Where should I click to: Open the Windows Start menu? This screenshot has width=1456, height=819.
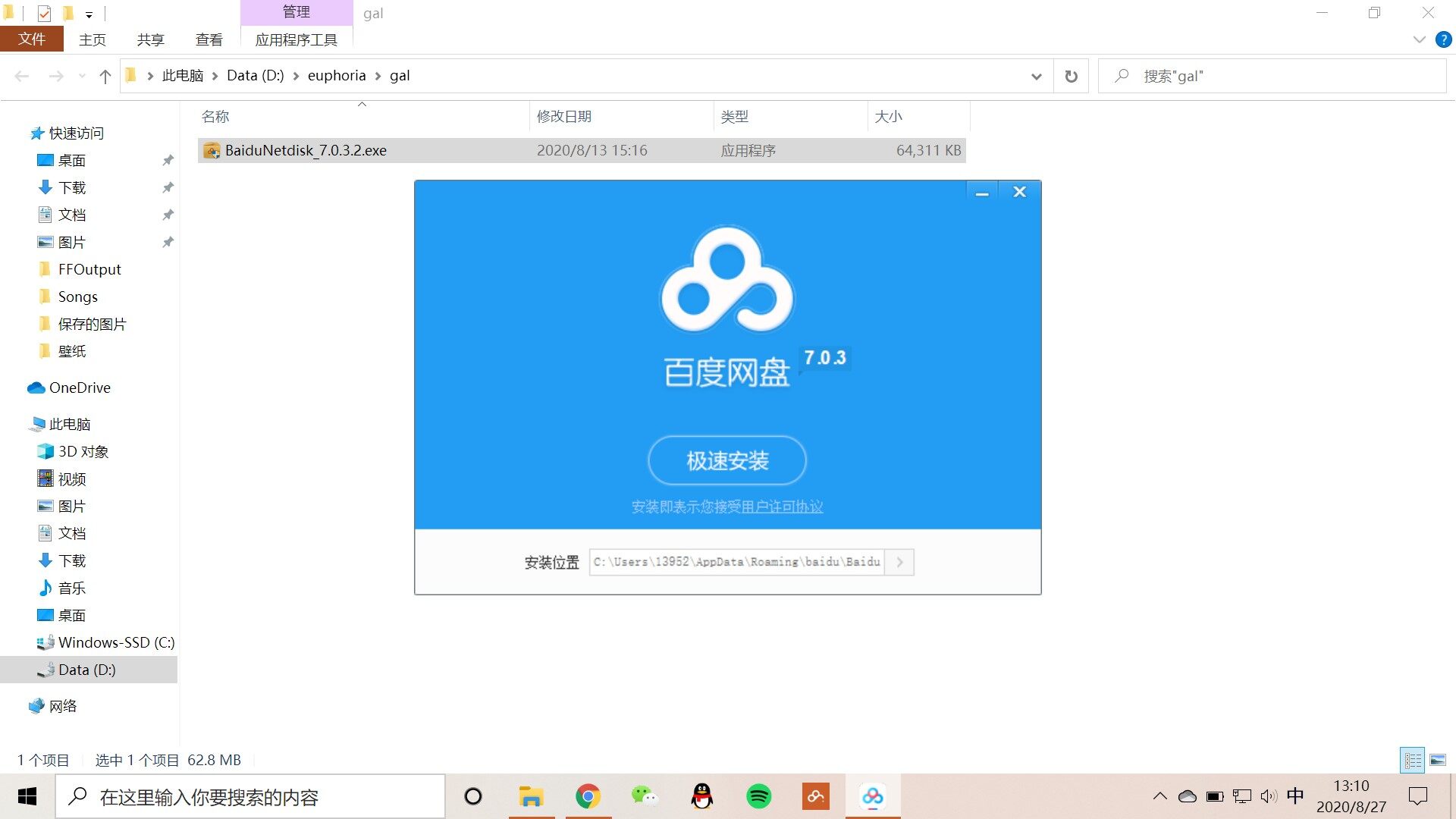click(x=27, y=796)
